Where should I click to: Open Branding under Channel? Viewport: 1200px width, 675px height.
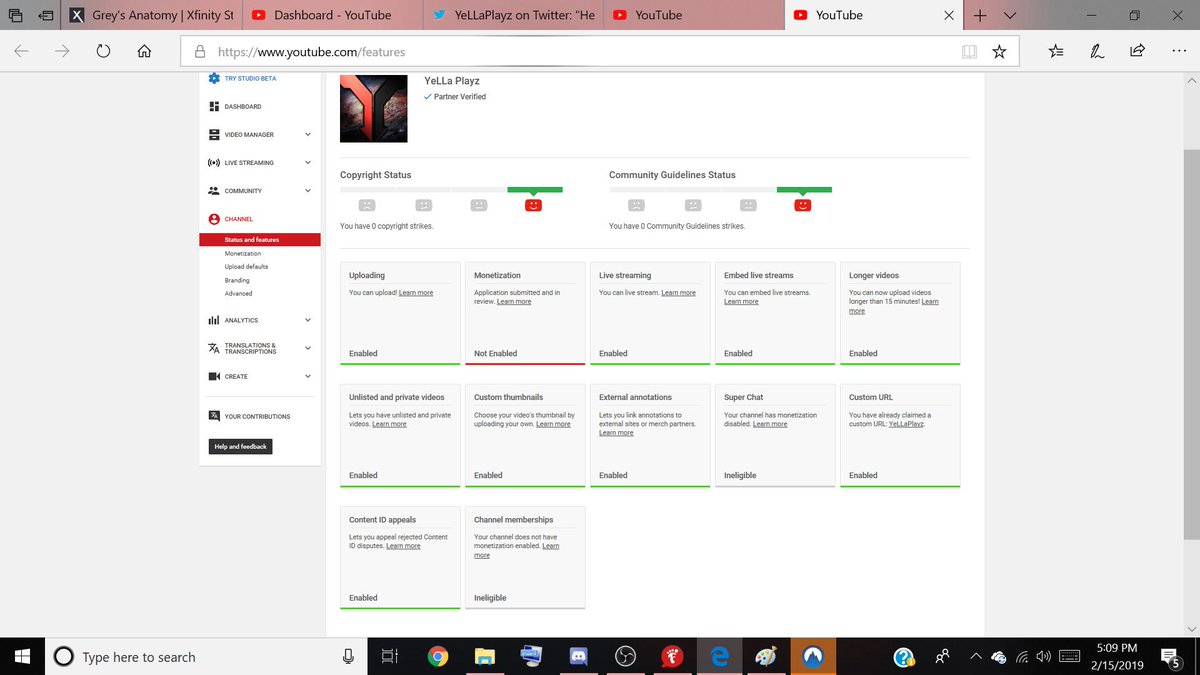[237, 280]
